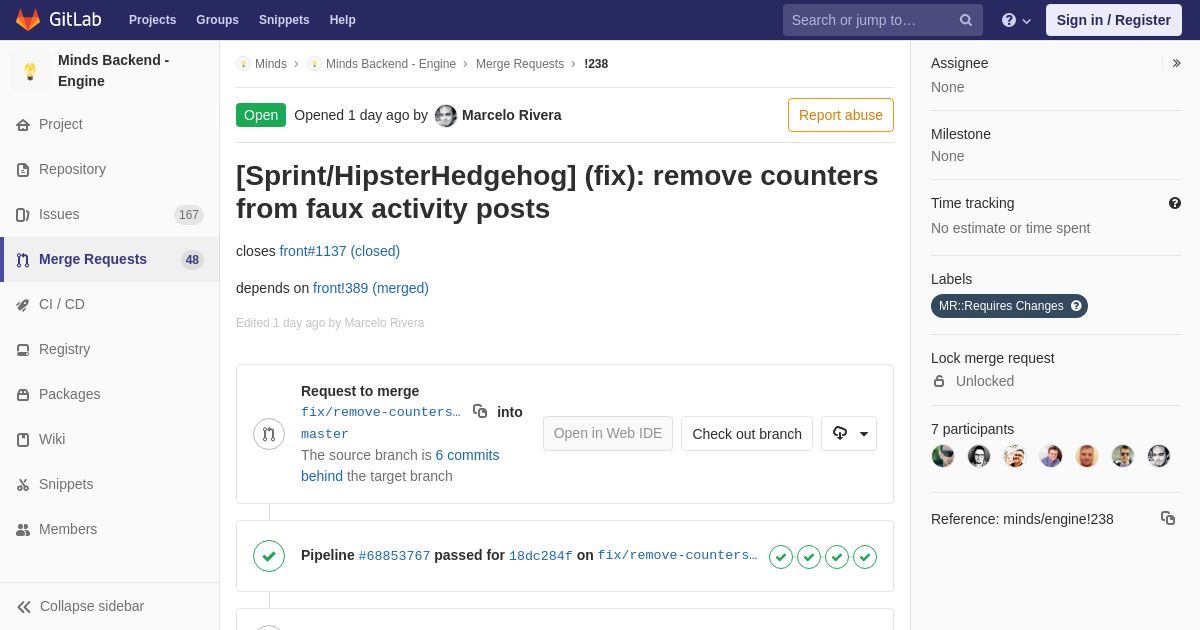Click the !238 breadcrumb item
The image size is (1200, 630).
[x=596, y=64]
